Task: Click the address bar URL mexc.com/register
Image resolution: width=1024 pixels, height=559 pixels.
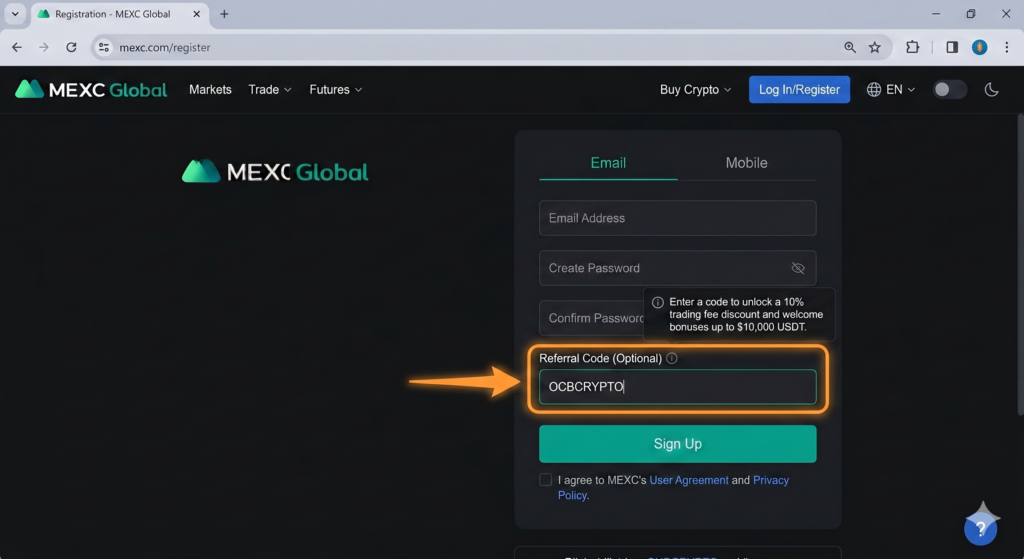Action: pos(165,48)
